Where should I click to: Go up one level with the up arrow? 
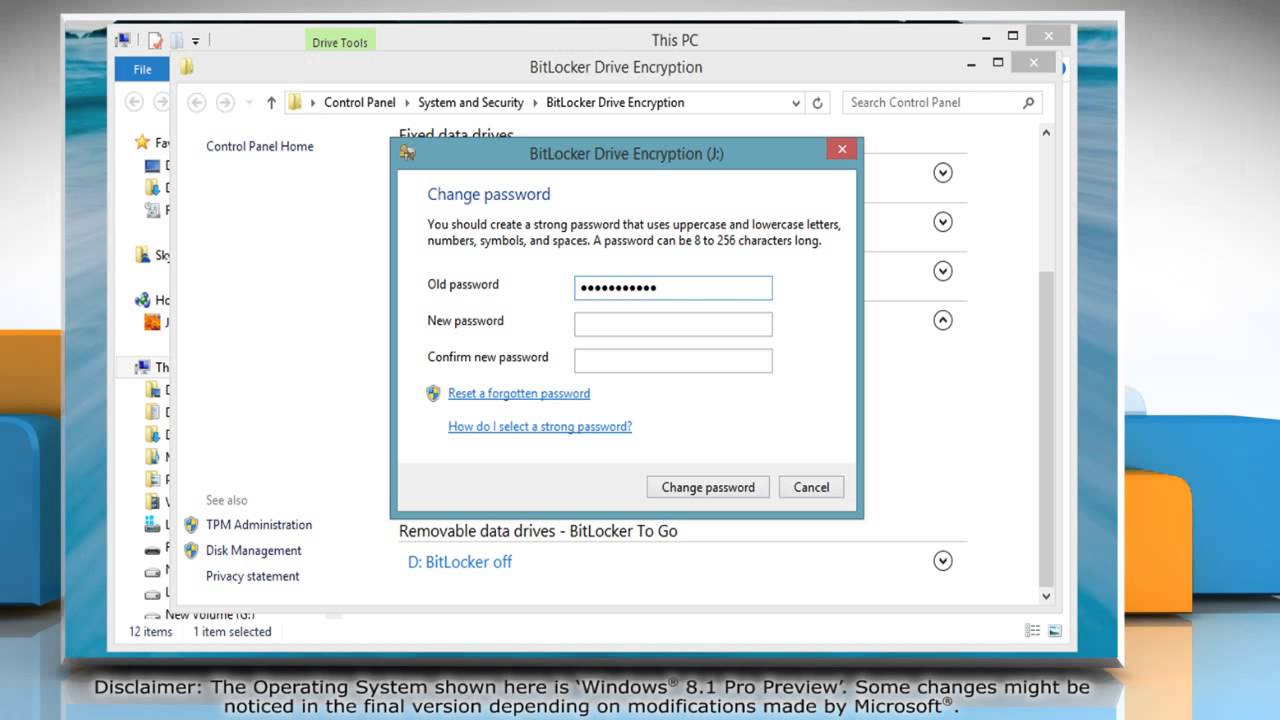(271, 102)
